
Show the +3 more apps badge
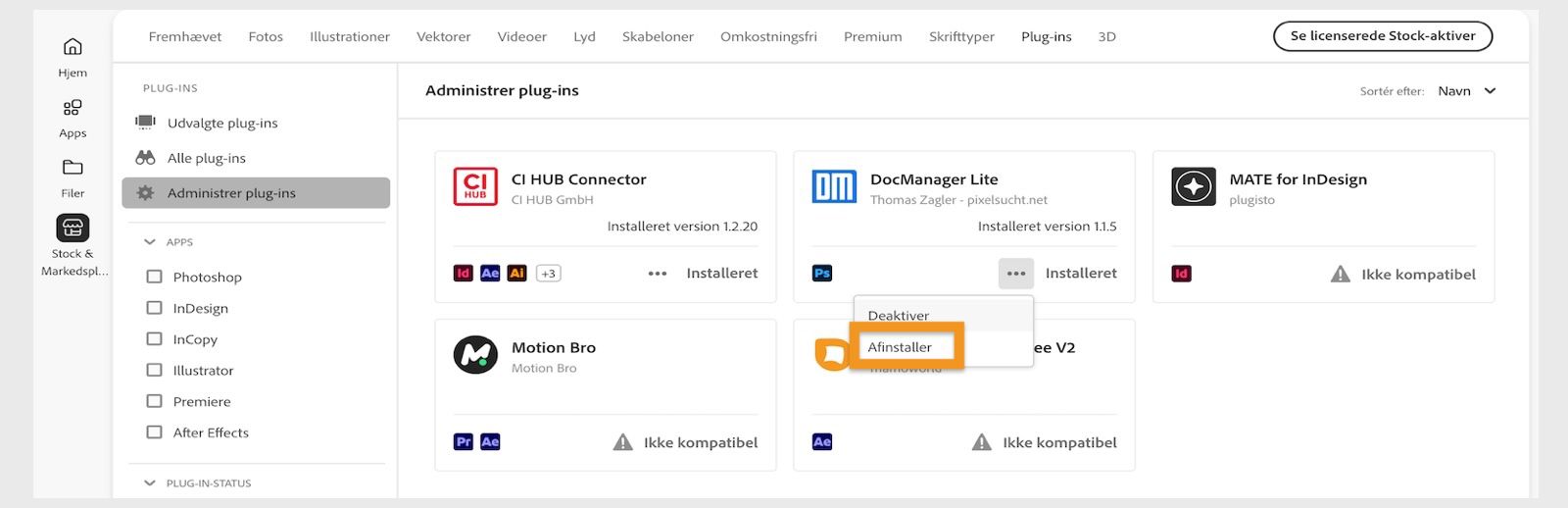click(549, 274)
